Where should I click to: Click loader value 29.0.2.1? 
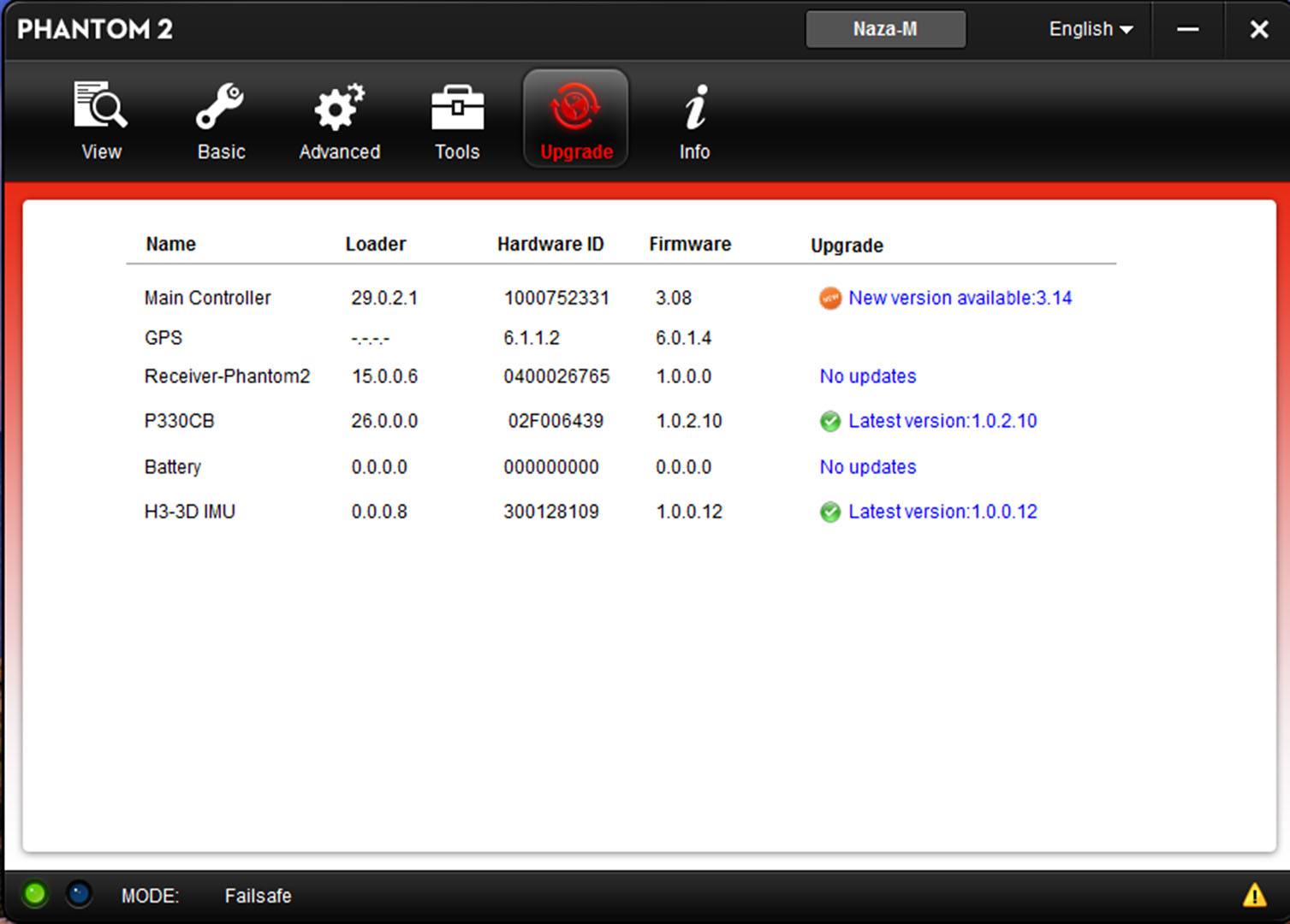coord(384,298)
